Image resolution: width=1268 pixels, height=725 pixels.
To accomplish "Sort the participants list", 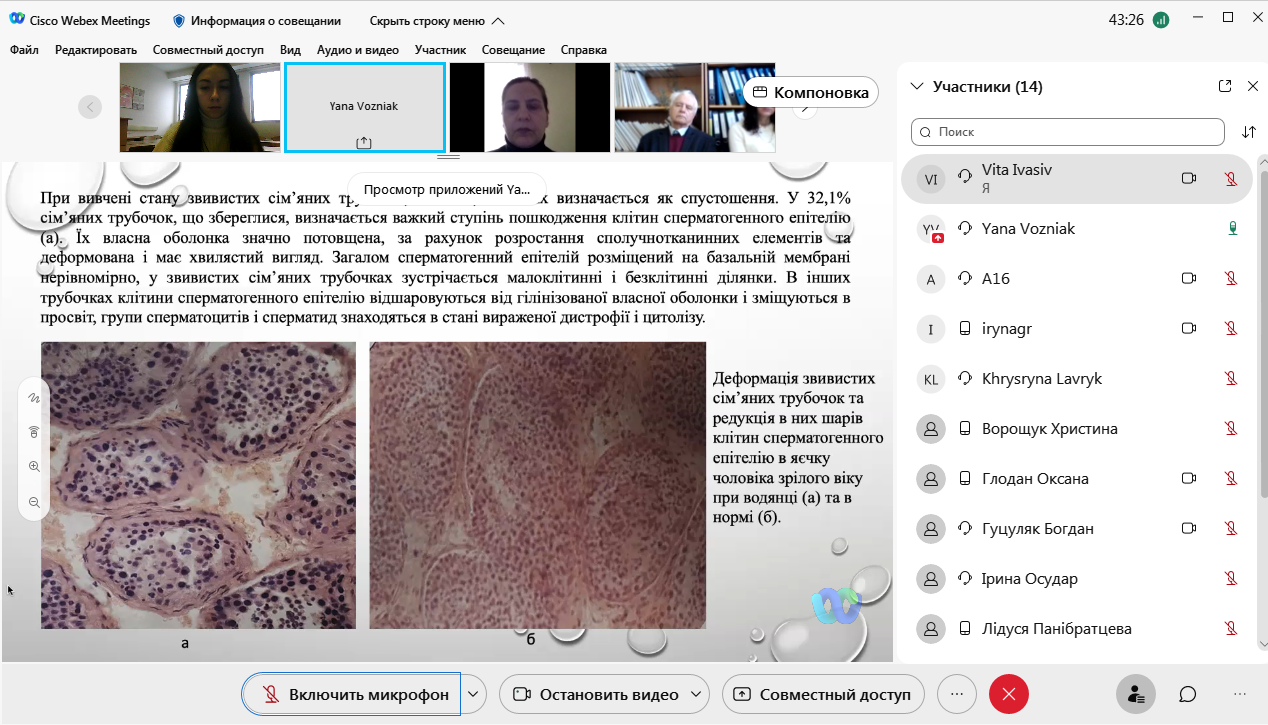I will point(1249,132).
